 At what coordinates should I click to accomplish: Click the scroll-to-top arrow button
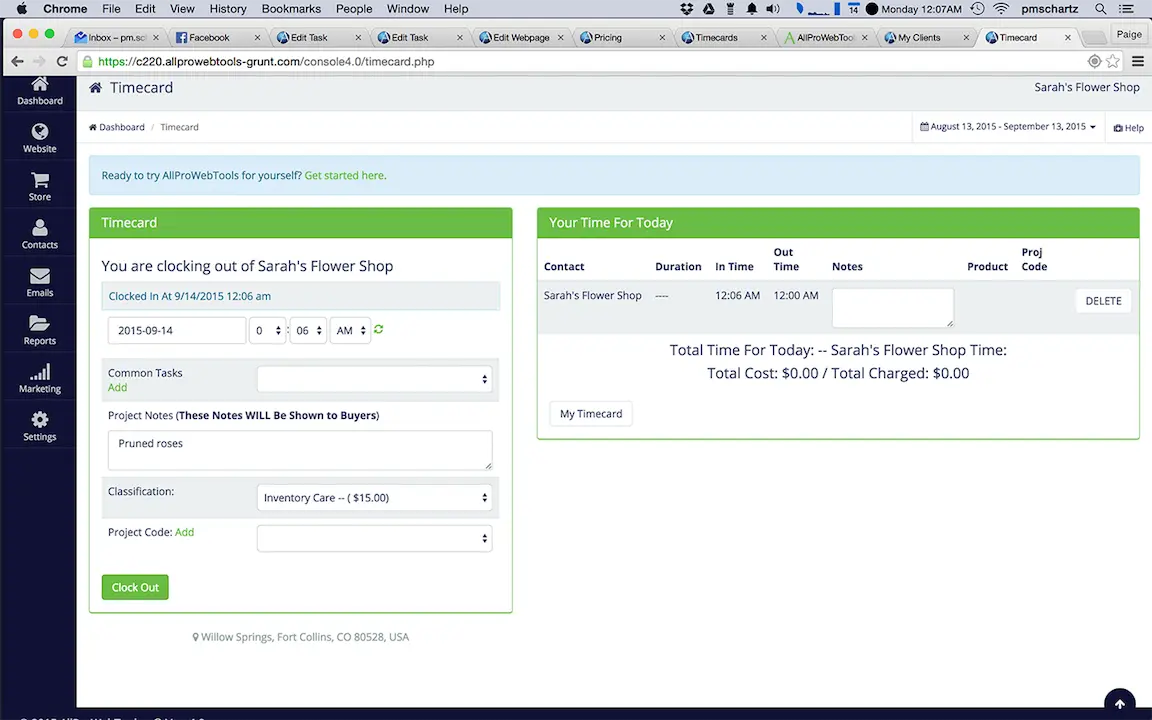(1120, 703)
